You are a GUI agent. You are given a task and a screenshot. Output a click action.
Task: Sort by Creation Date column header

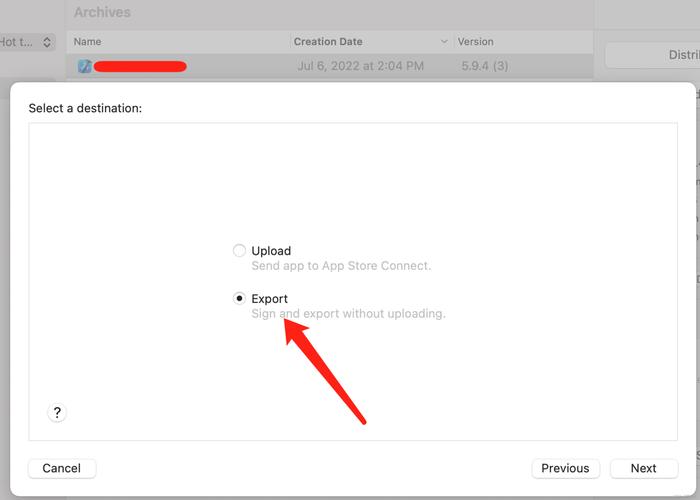pos(328,42)
